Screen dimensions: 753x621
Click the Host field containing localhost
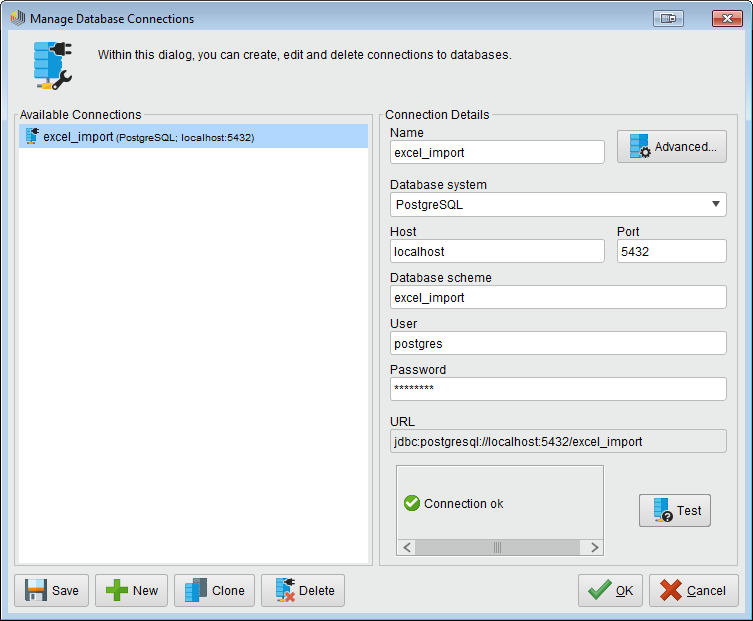coord(497,251)
